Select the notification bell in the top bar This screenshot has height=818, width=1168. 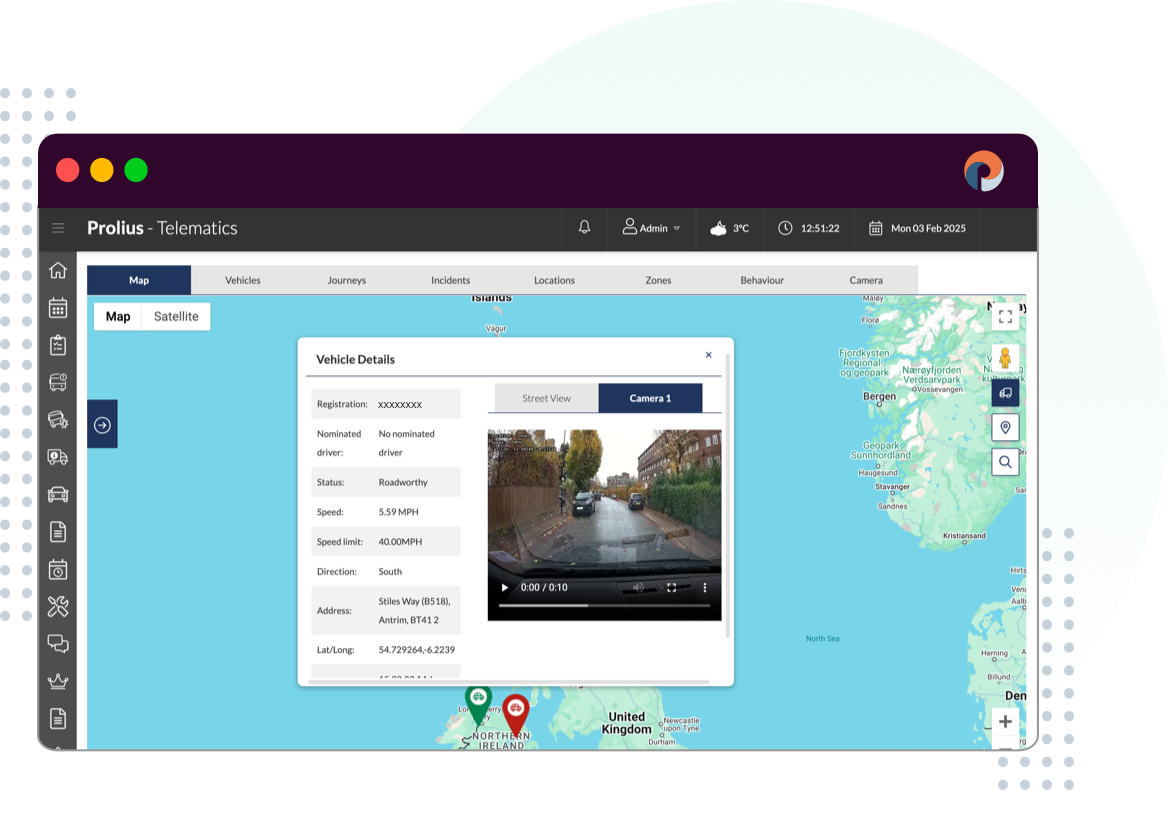point(583,228)
